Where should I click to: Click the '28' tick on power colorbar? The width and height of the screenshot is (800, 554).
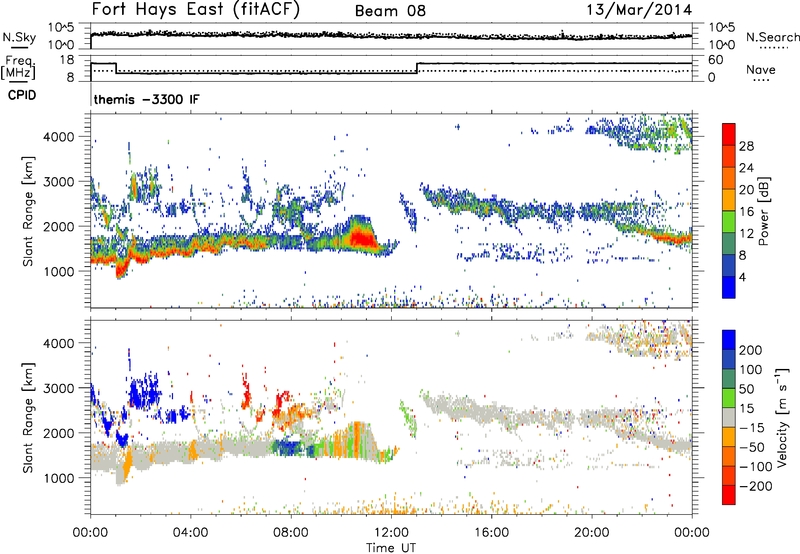[746, 146]
